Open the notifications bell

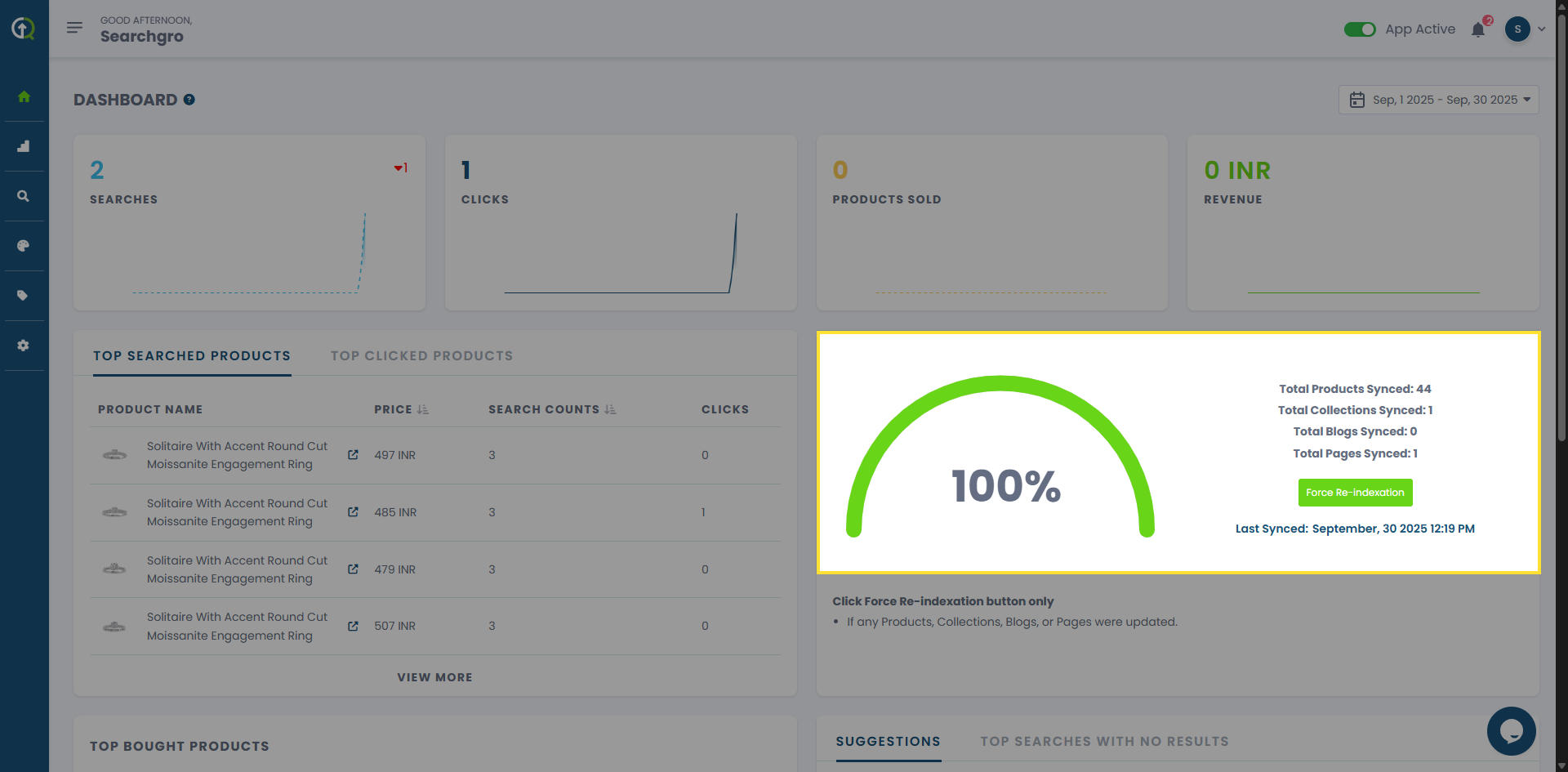(x=1478, y=30)
